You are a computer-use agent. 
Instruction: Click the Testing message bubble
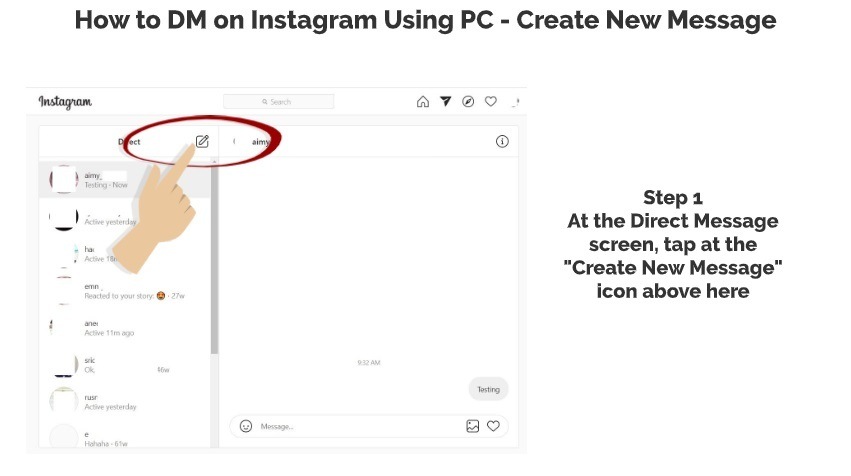coord(488,389)
